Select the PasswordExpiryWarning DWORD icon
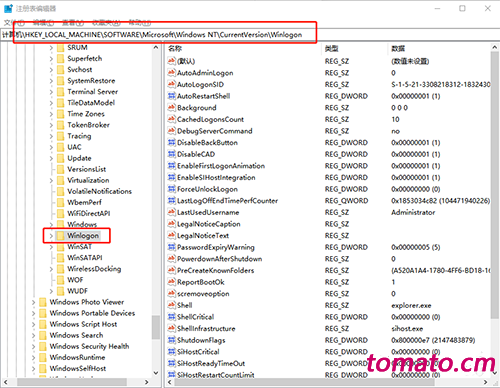This screenshot has height=388, width=500. coord(171,247)
